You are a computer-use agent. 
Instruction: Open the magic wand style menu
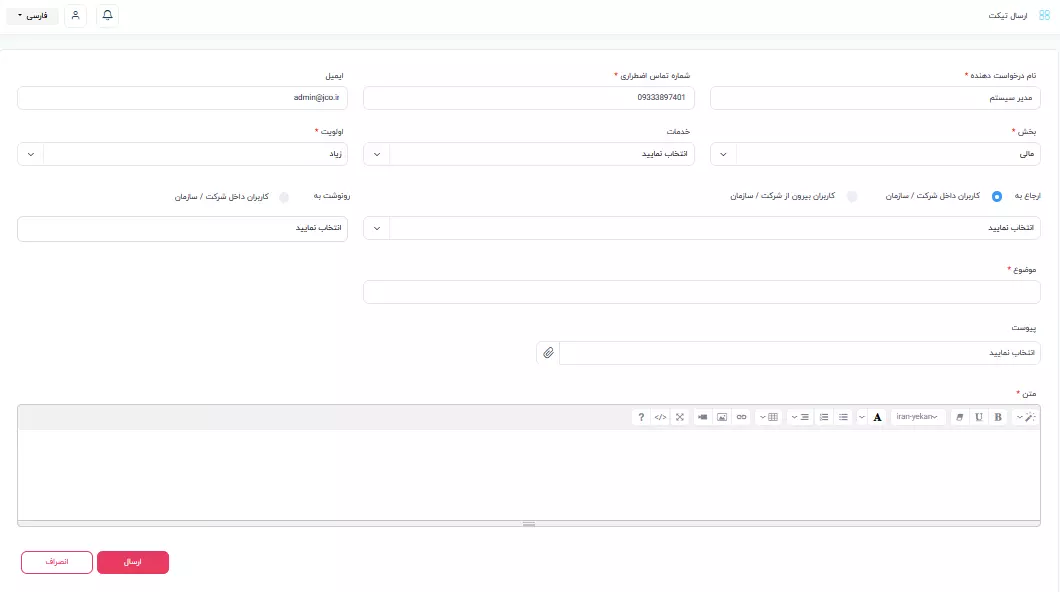point(1026,417)
